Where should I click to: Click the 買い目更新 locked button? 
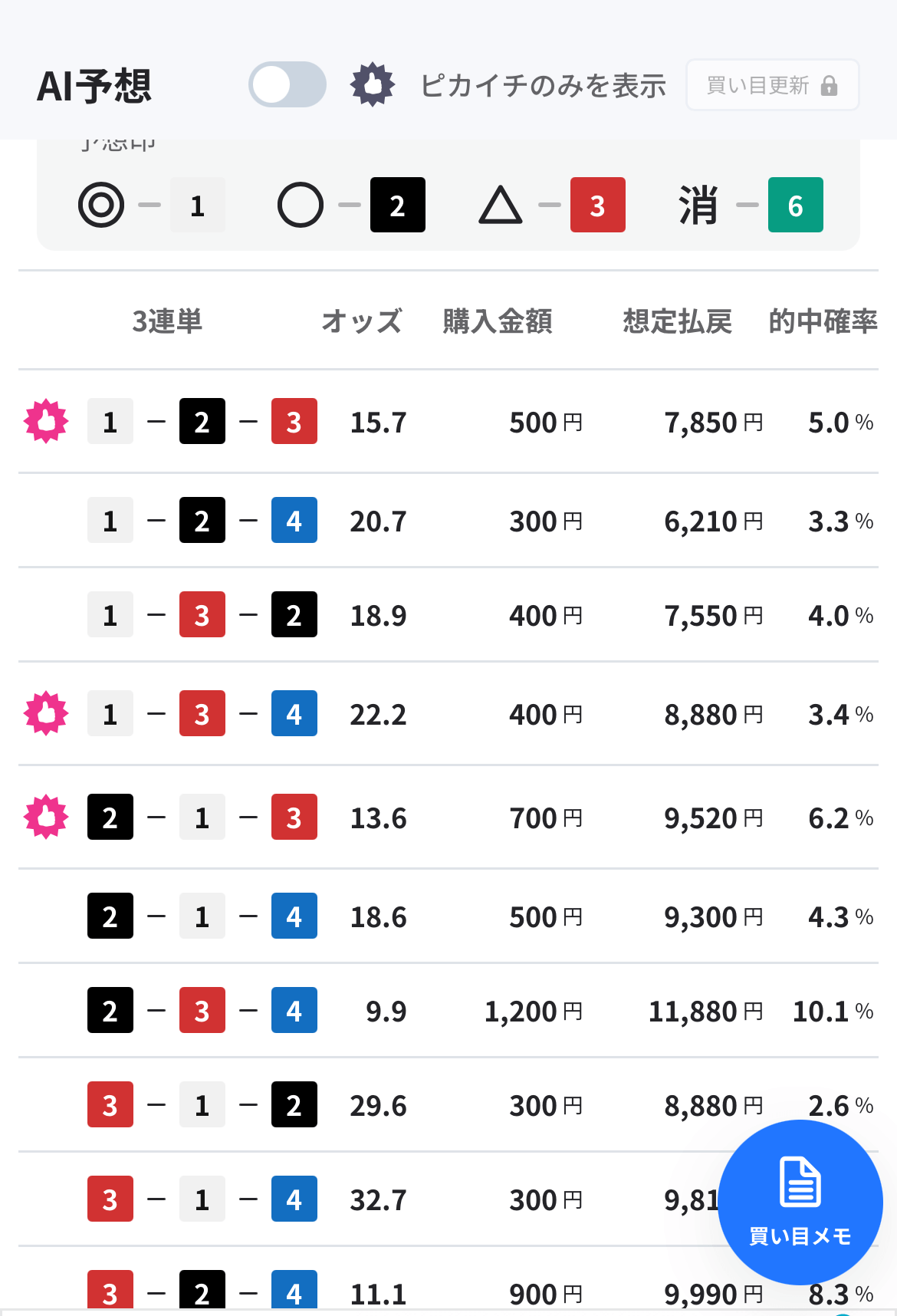click(x=772, y=85)
